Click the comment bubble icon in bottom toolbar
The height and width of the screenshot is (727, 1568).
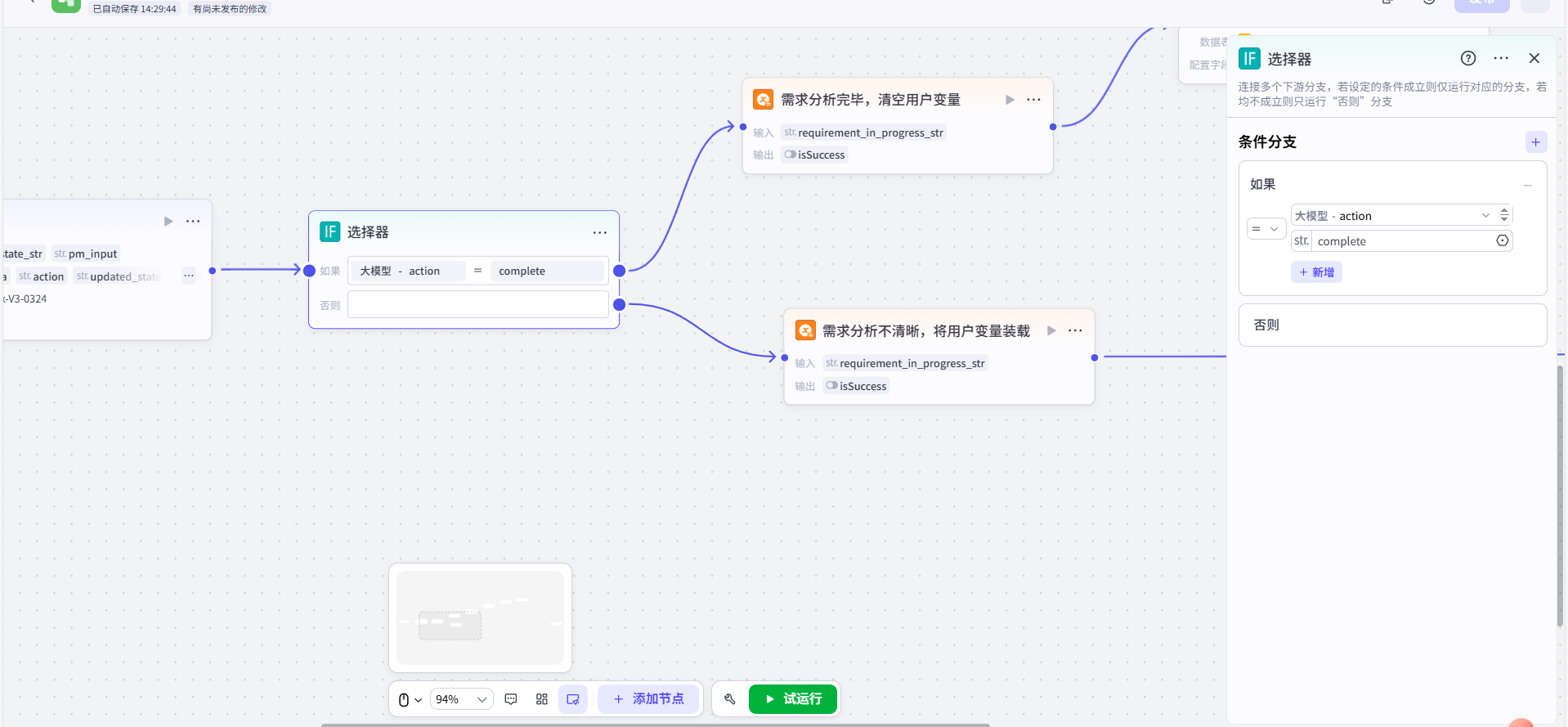511,699
